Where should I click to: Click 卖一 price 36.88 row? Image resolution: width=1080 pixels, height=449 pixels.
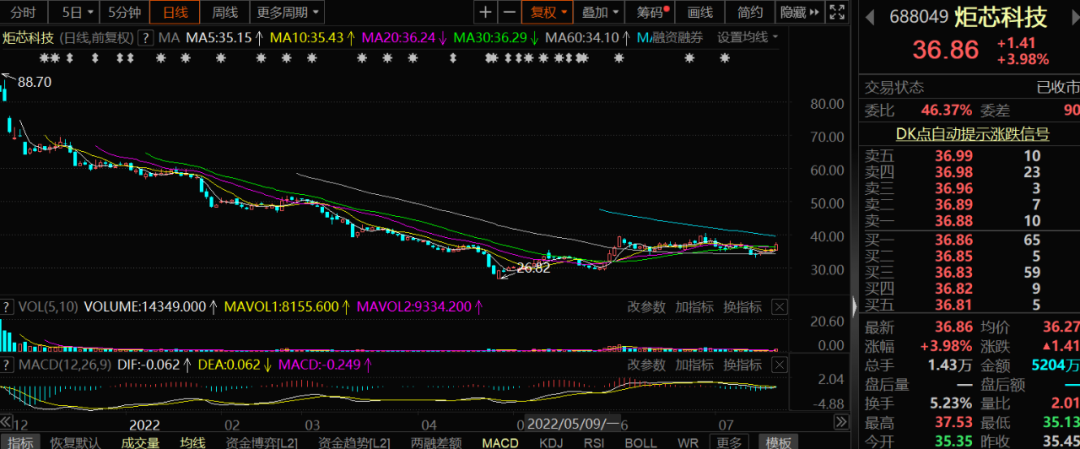click(x=969, y=220)
